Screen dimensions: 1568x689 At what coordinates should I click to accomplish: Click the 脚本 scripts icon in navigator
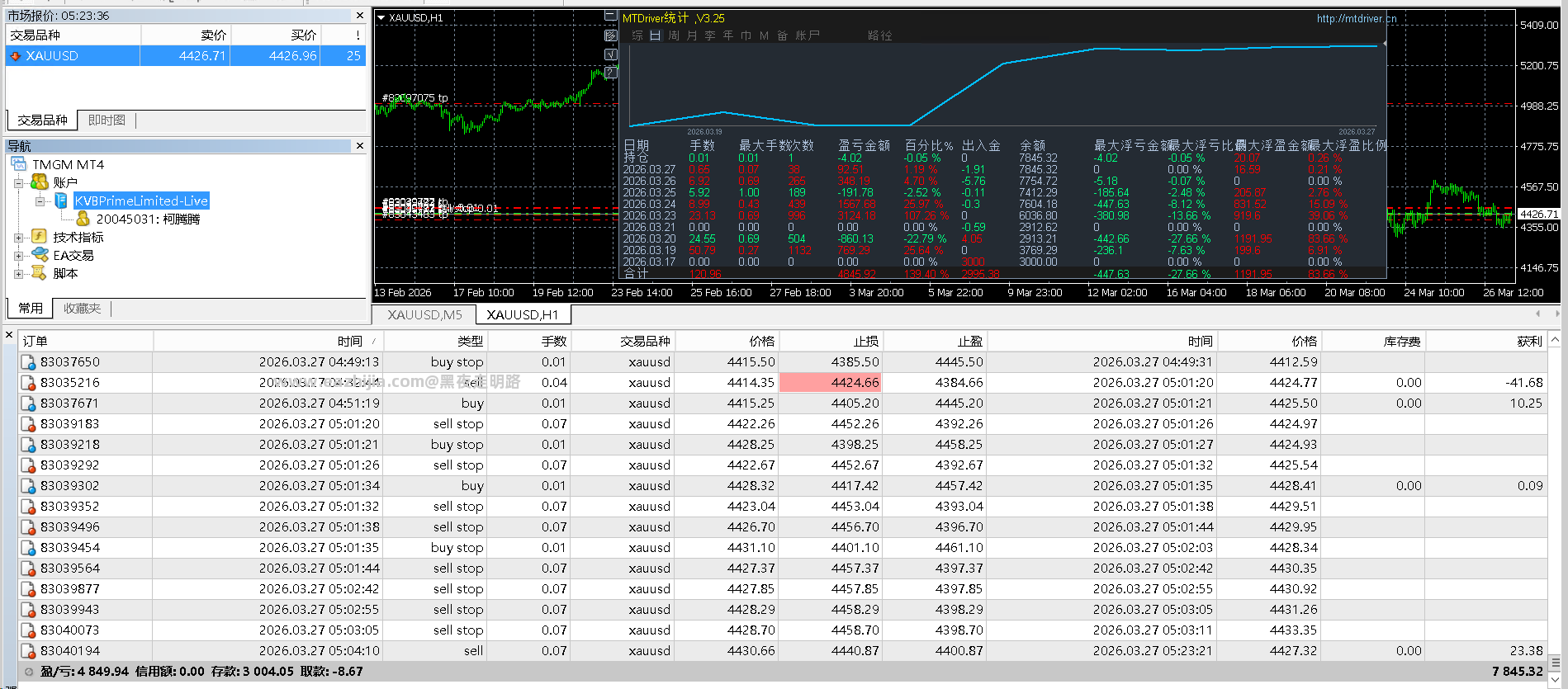tap(39, 273)
